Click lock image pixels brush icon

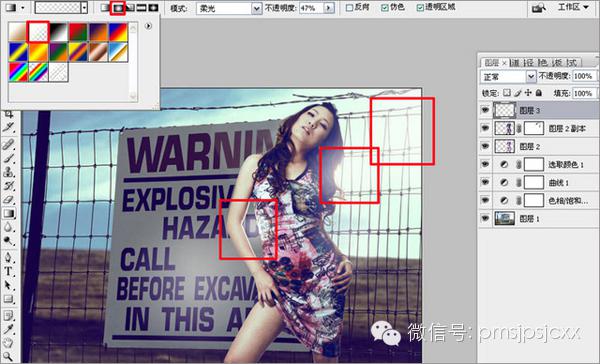518,93
